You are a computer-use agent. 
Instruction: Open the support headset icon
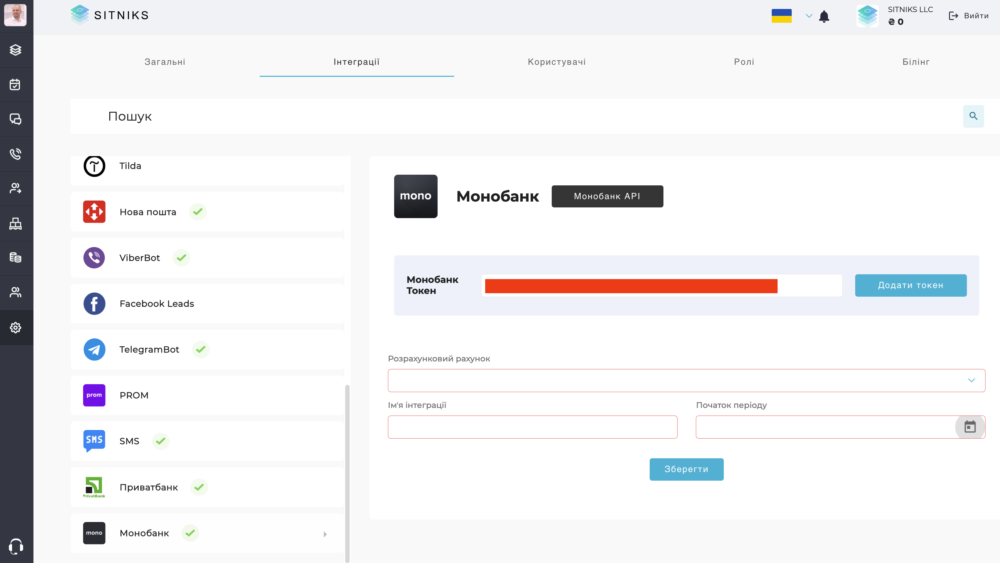[16, 546]
